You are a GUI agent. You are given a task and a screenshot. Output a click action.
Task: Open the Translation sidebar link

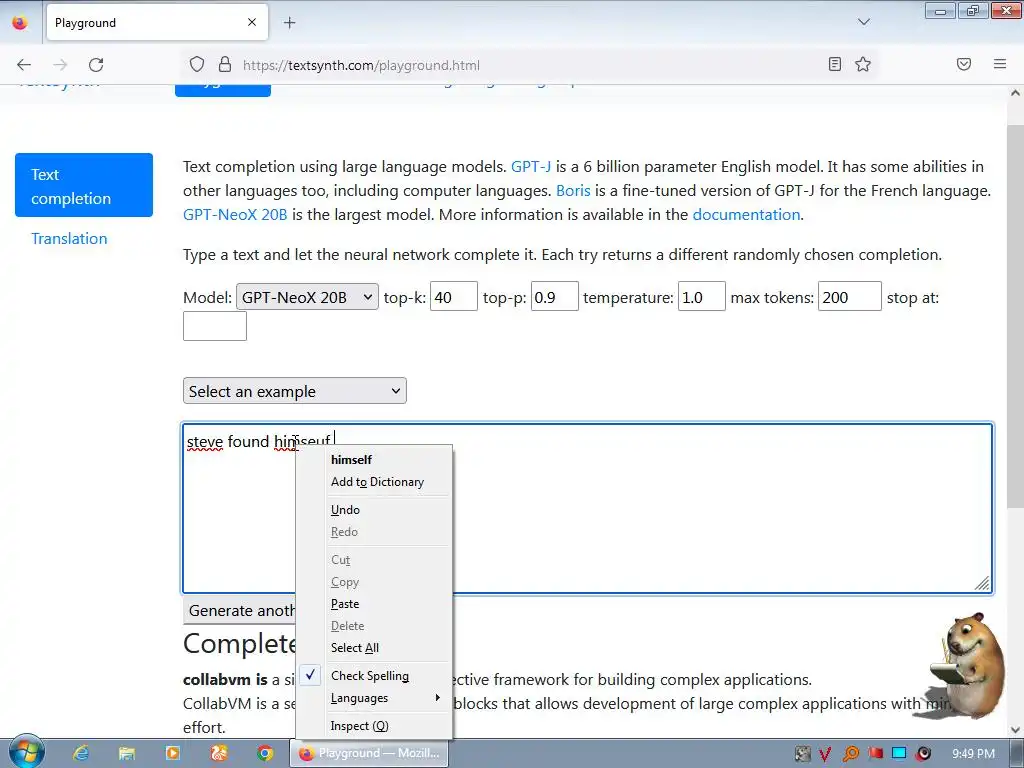(69, 239)
